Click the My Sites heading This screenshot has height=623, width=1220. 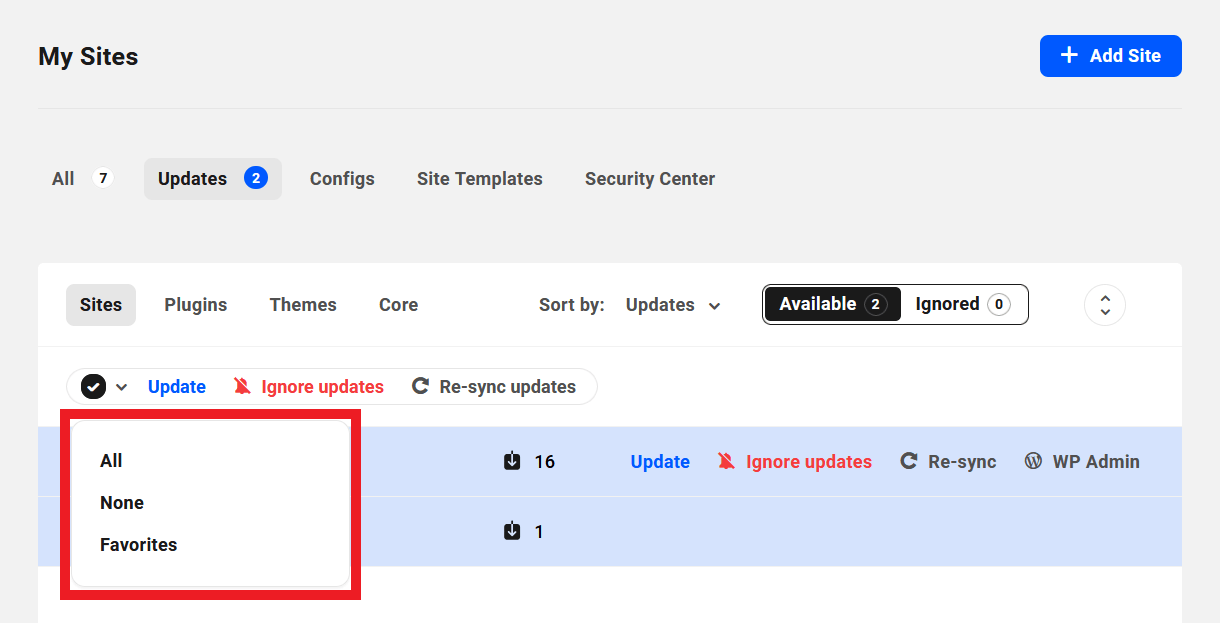tap(88, 56)
